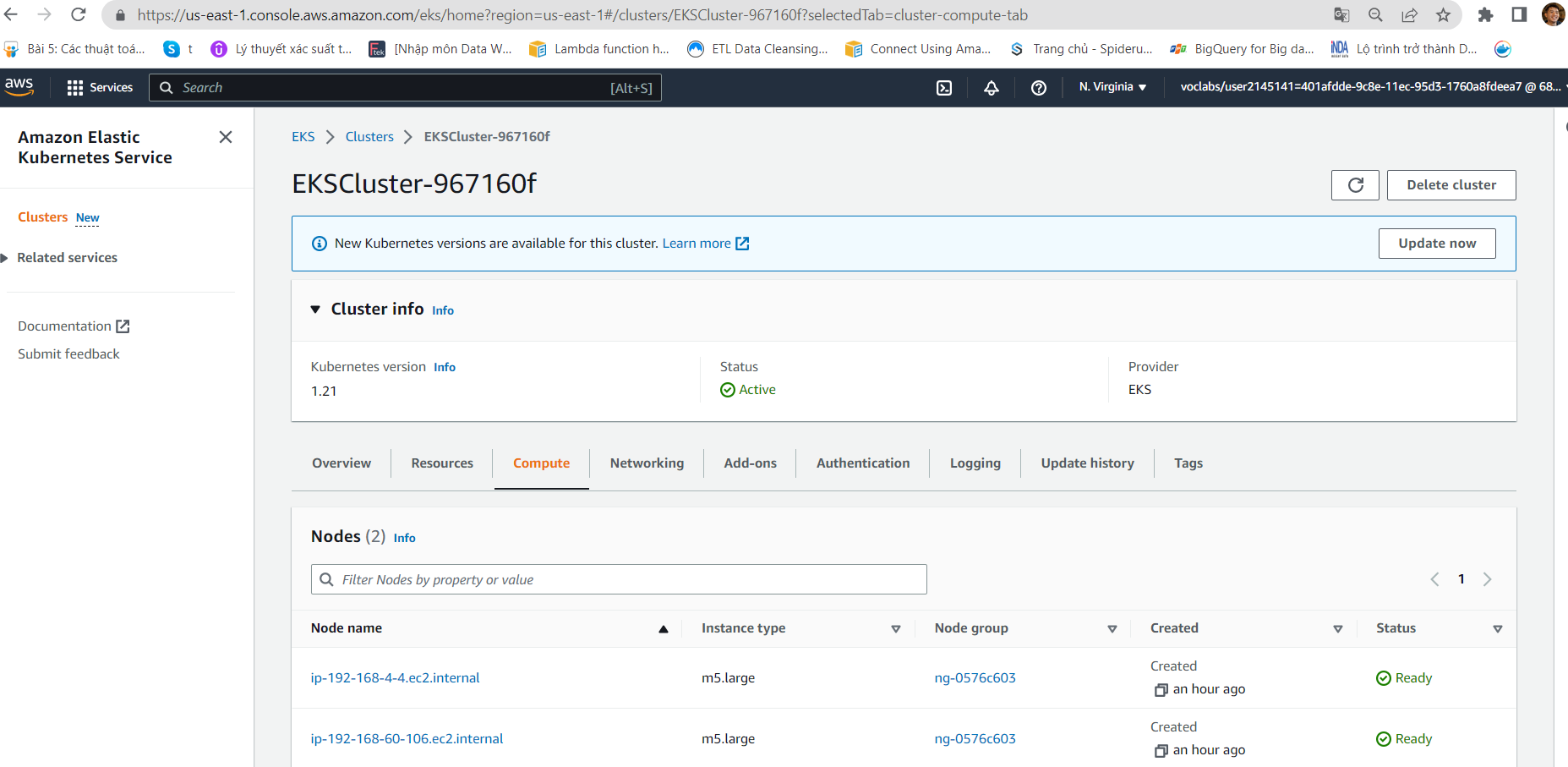Open the notifications bell
Viewport: 1568px width, 767px height.
coord(992,88)
